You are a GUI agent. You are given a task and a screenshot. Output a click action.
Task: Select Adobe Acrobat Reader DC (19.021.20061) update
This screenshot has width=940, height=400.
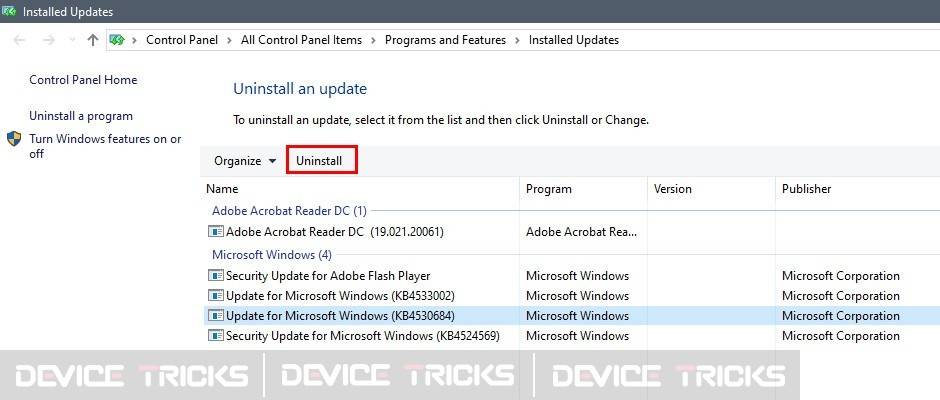click(x=335, y=232)
